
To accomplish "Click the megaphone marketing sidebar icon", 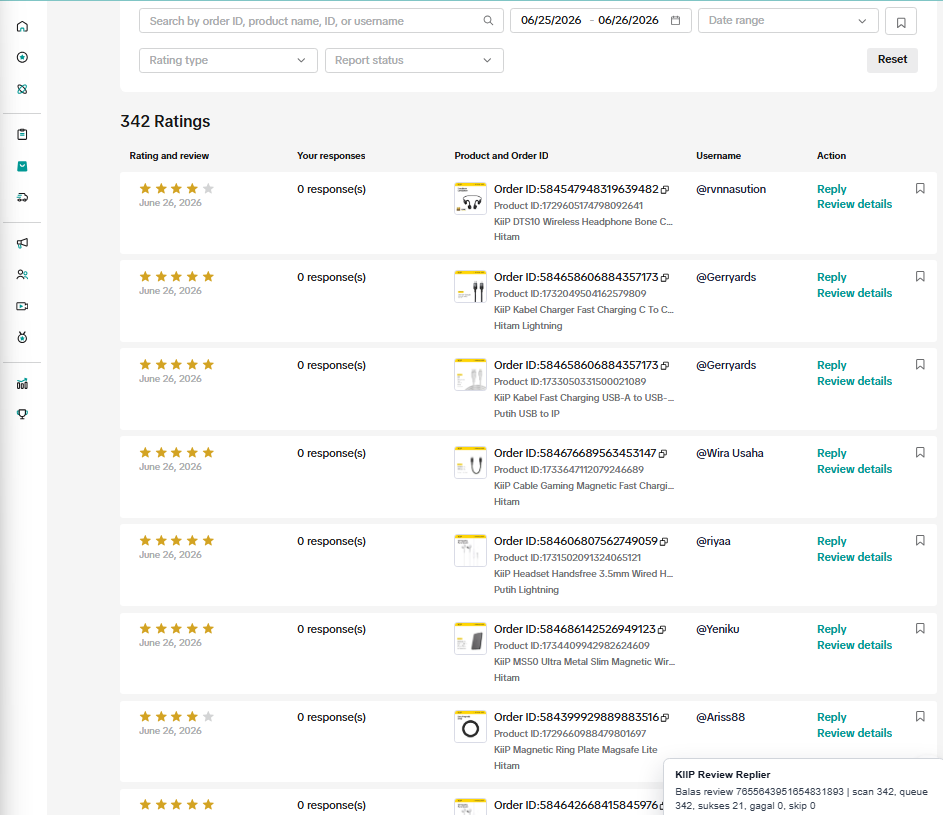I will 22,243.
